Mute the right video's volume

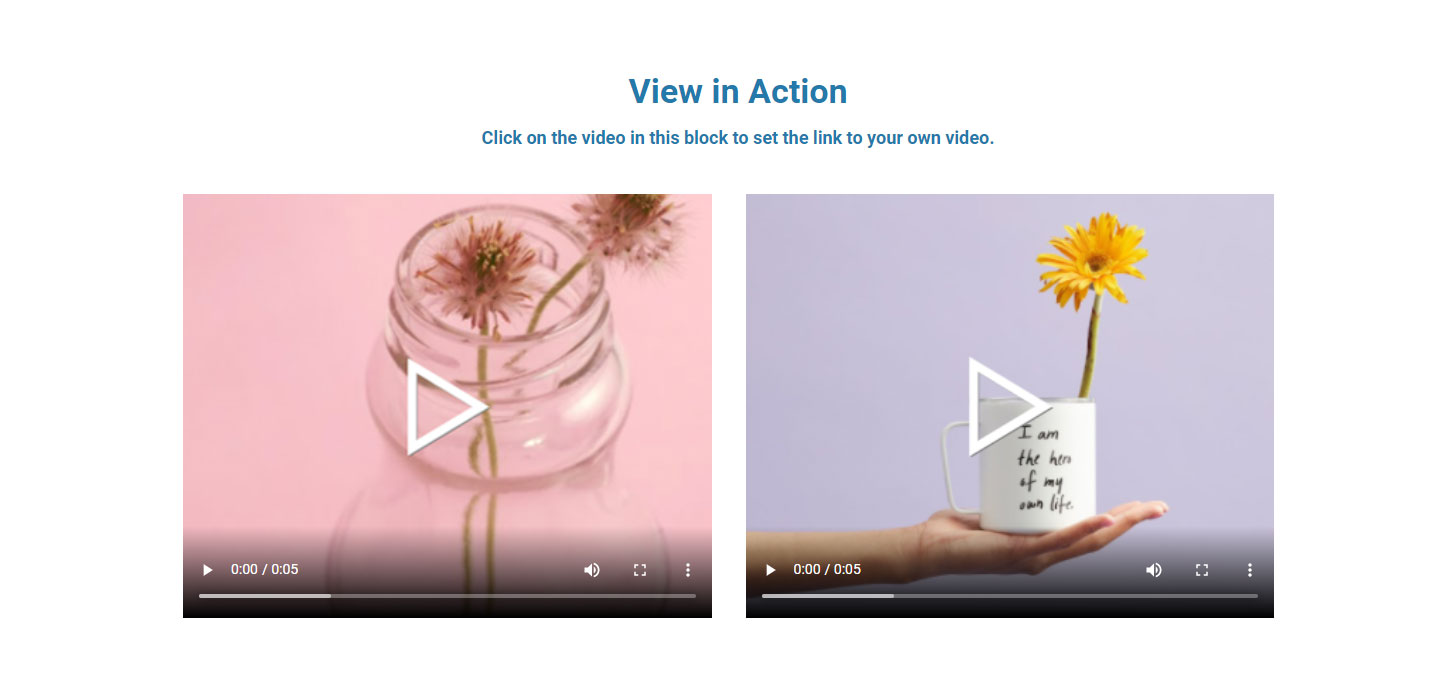click(1154, 570)
